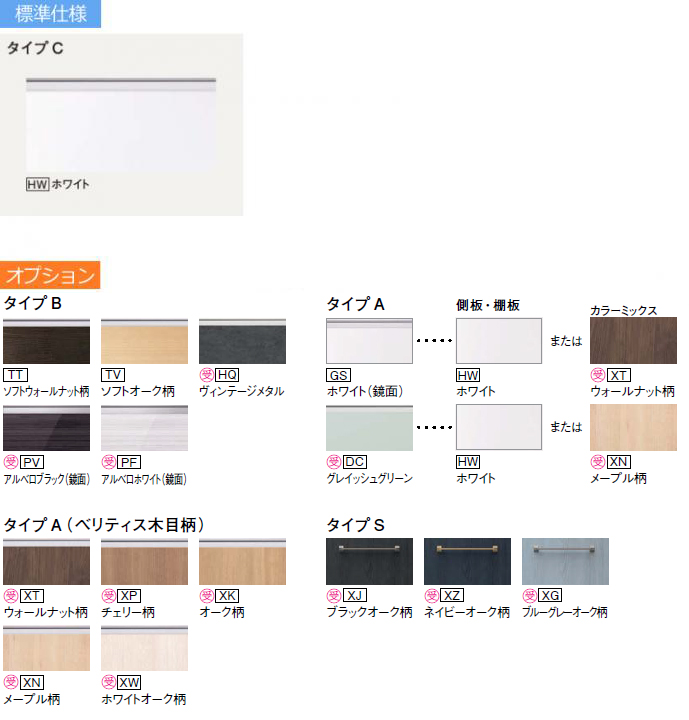Choose the PF Albero white mirror swatch
689x720 pixels.
144,428
